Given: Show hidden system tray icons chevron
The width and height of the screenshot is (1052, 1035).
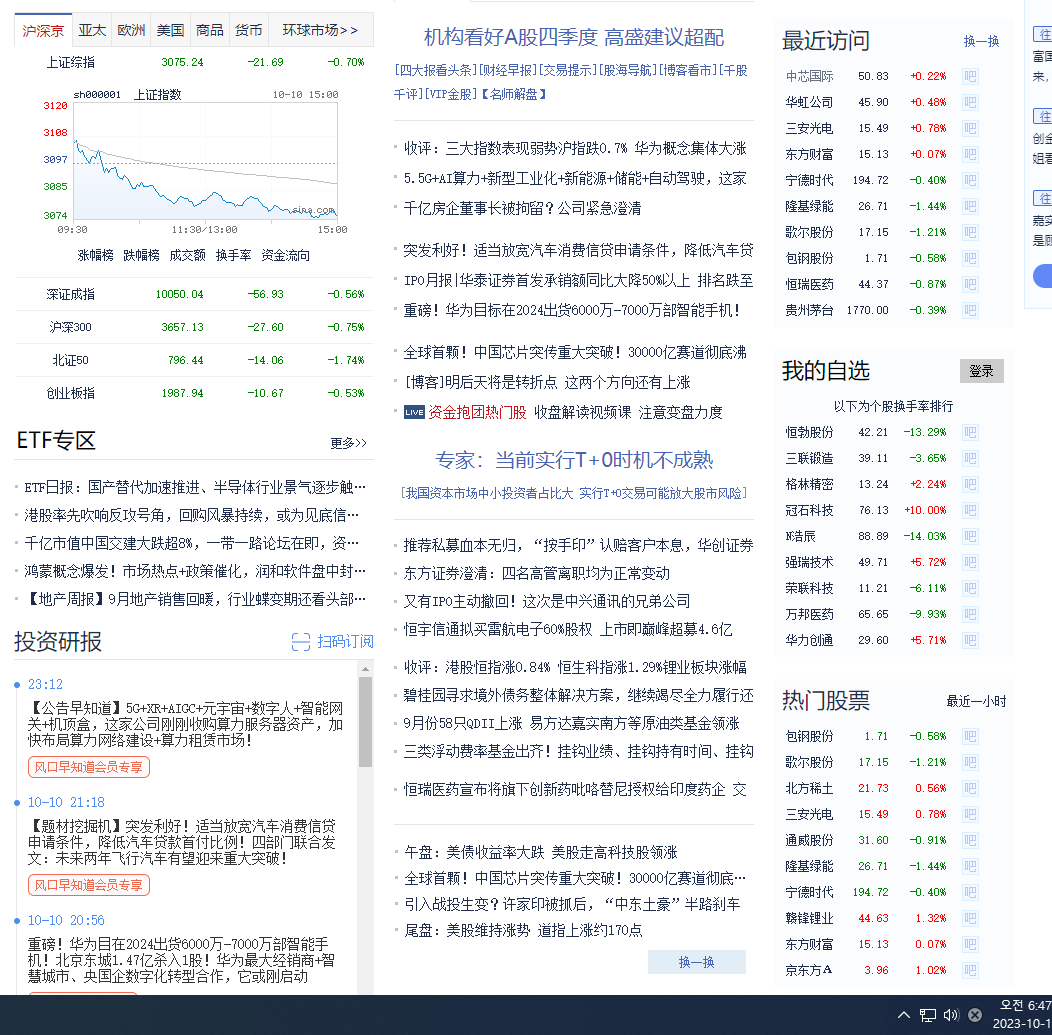Looking at the screenshot, I should 904,1015.
